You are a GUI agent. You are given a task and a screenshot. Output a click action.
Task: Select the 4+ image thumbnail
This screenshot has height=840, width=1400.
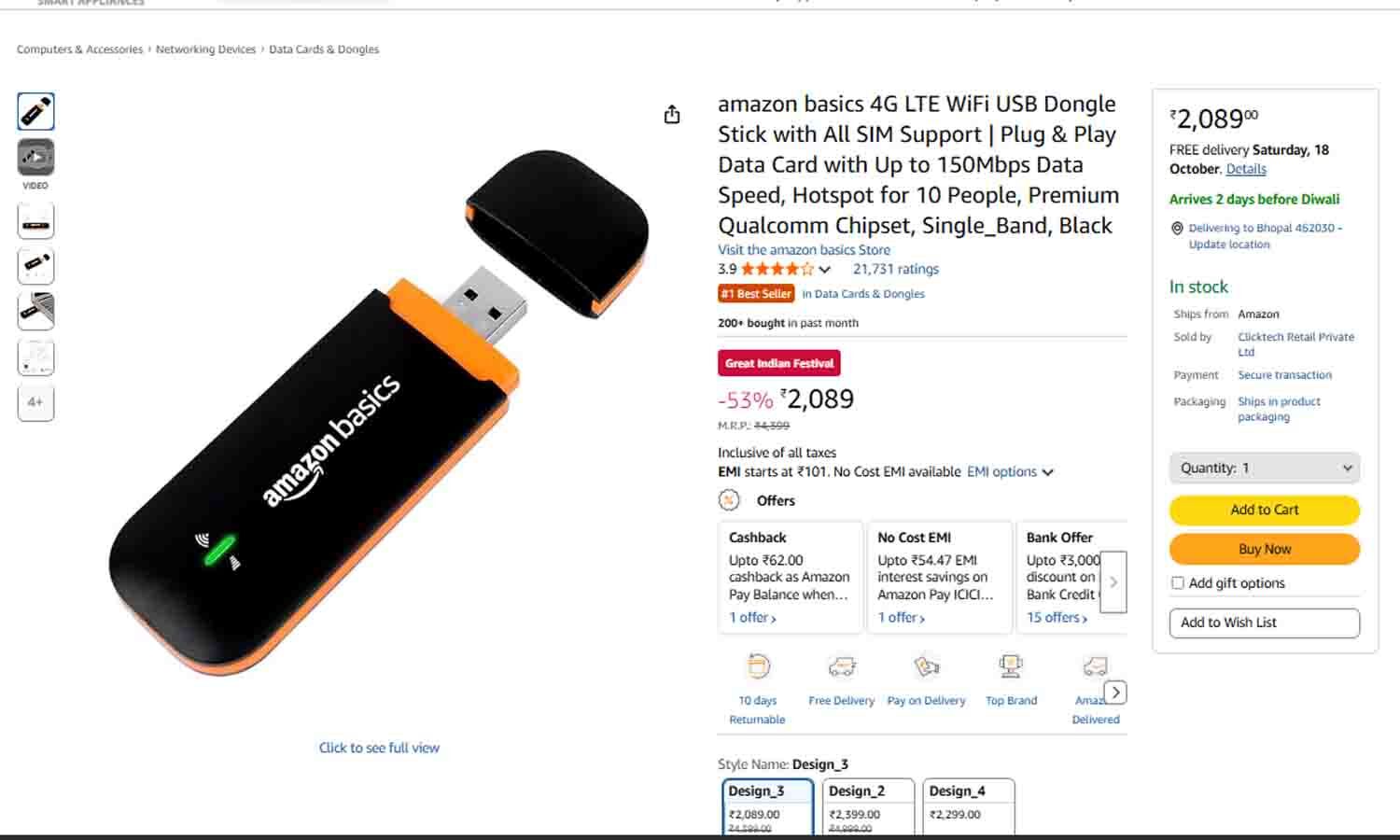(x=35, y=402)
